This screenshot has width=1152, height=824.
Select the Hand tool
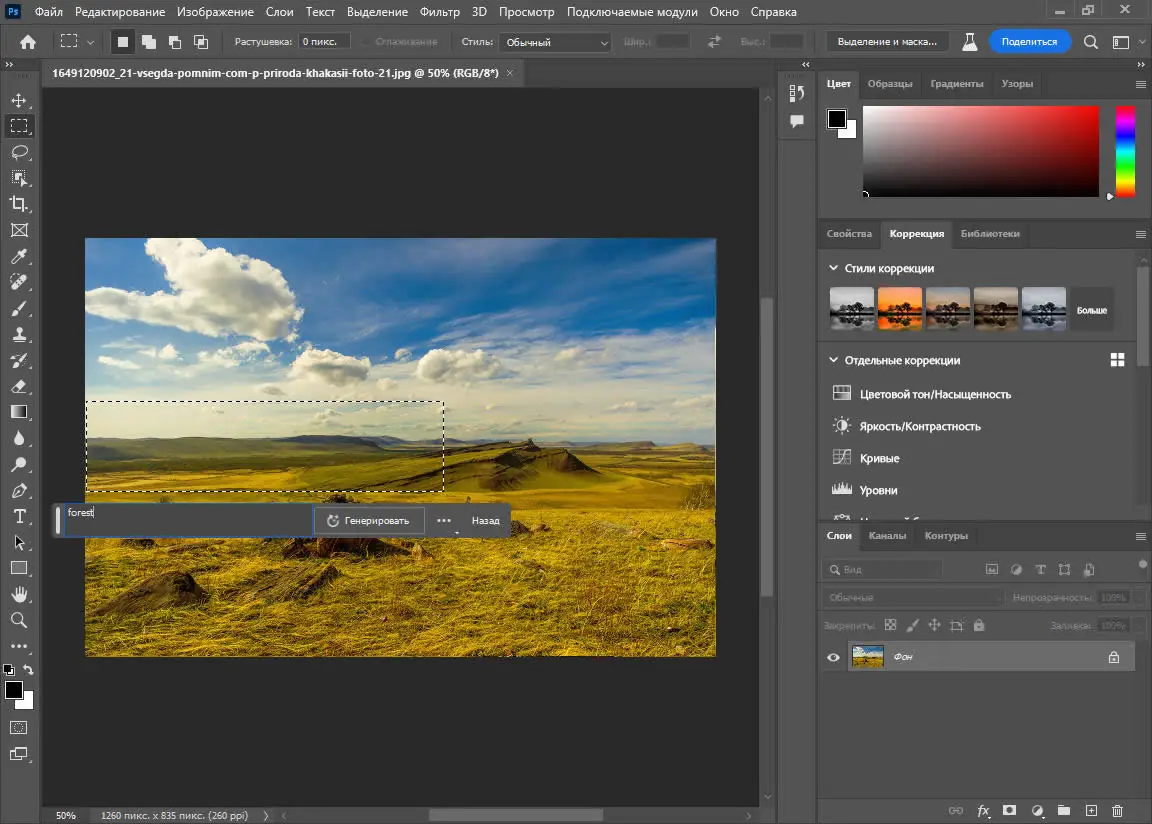click(x=19, y=594)
